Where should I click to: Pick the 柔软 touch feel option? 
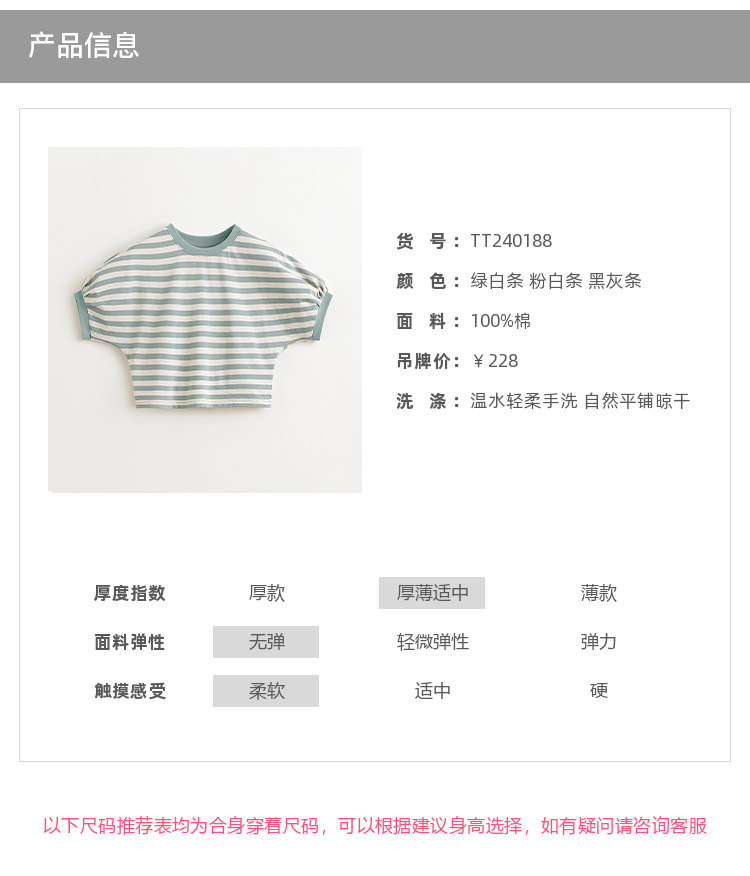click(266, 691)
